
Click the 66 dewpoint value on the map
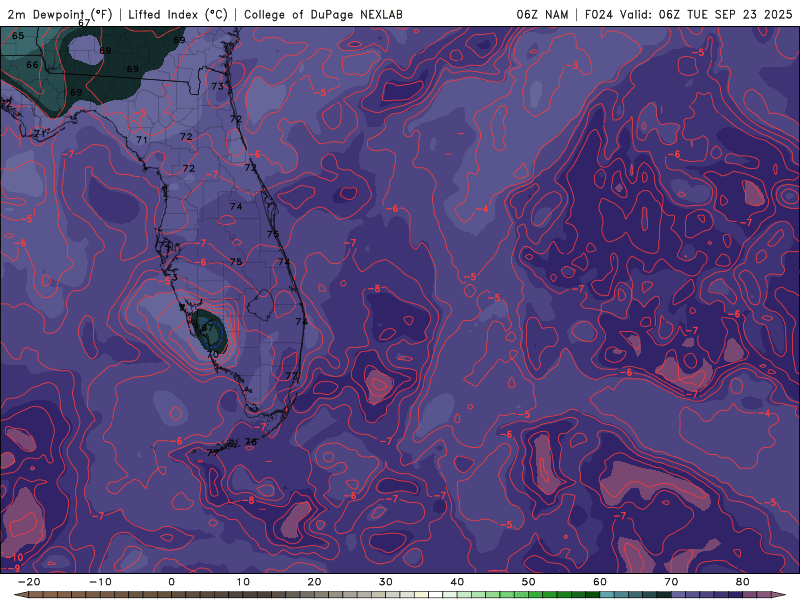click(x=32, y=65)
